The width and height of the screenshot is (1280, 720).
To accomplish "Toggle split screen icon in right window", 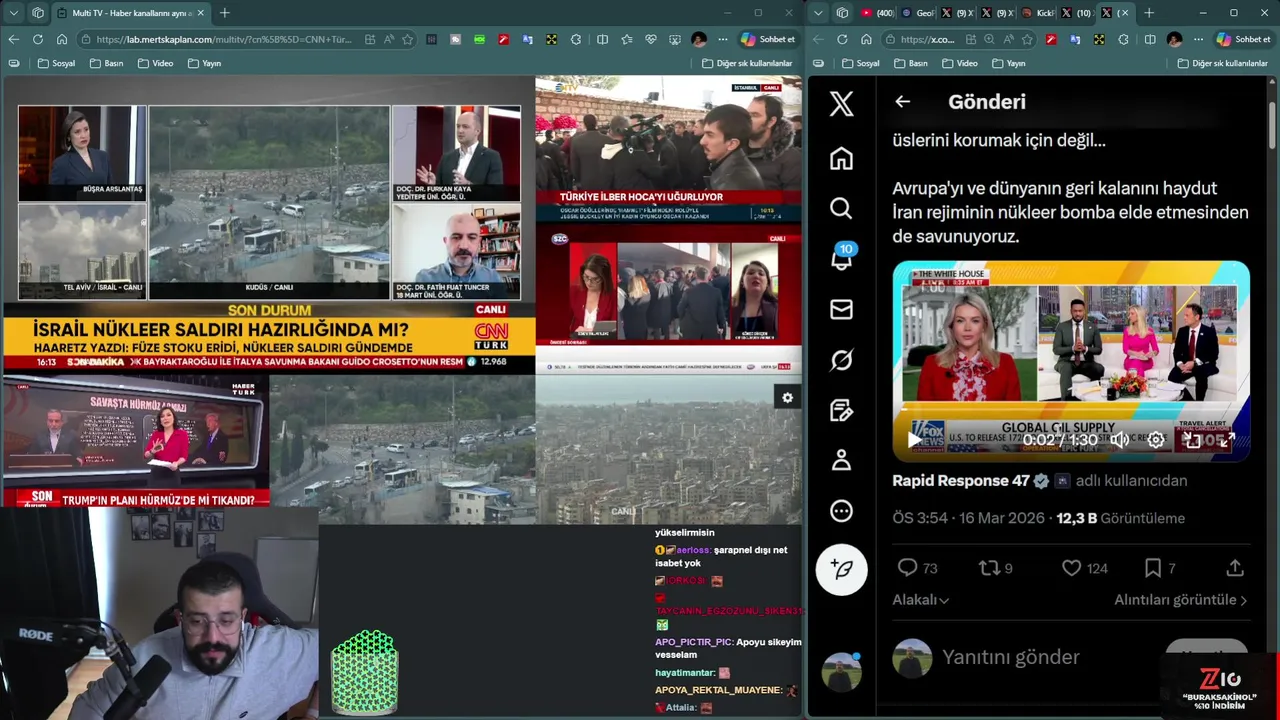I will coord(1150,39).
